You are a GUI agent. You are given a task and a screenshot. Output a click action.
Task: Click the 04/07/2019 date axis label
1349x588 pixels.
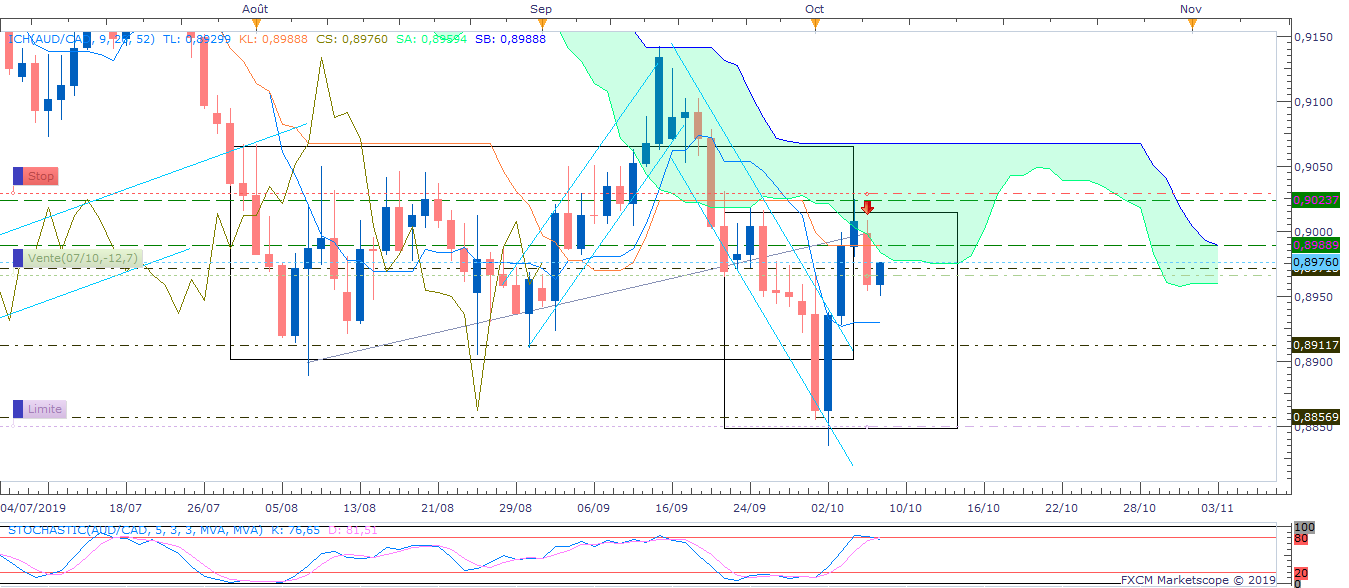tap(31, 507)
